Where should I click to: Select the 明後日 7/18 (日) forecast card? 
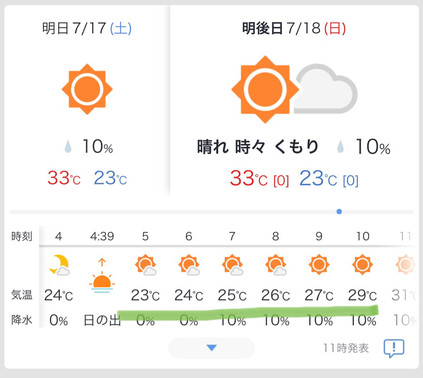pos(294,100)
